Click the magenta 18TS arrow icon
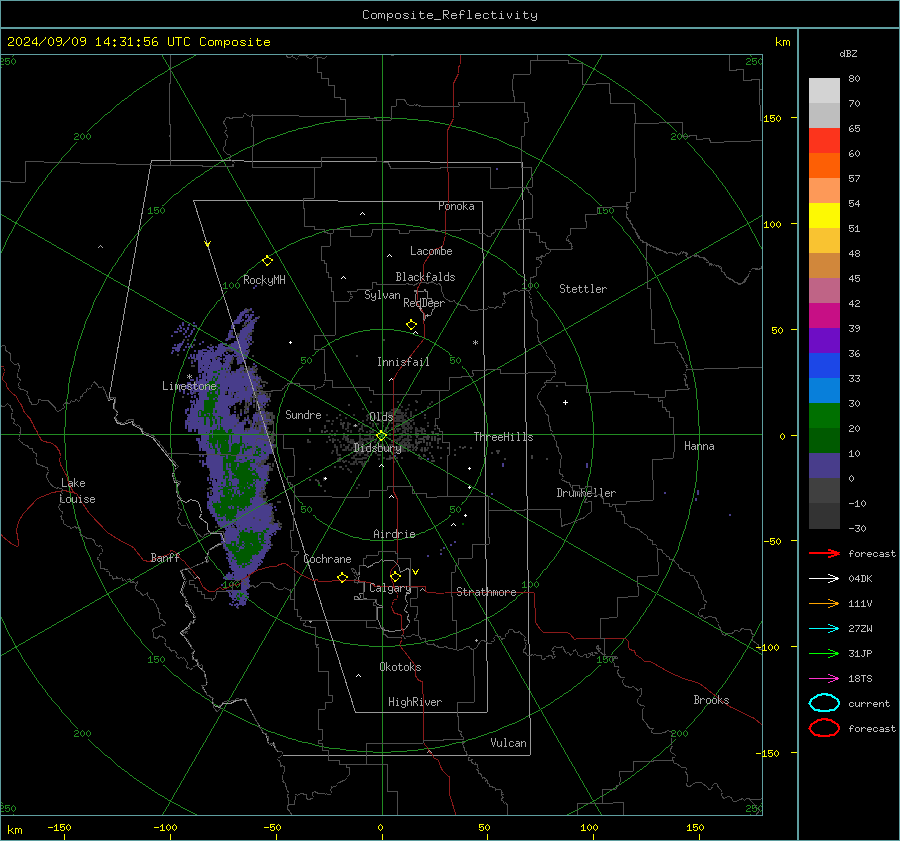 coord(824,679)
